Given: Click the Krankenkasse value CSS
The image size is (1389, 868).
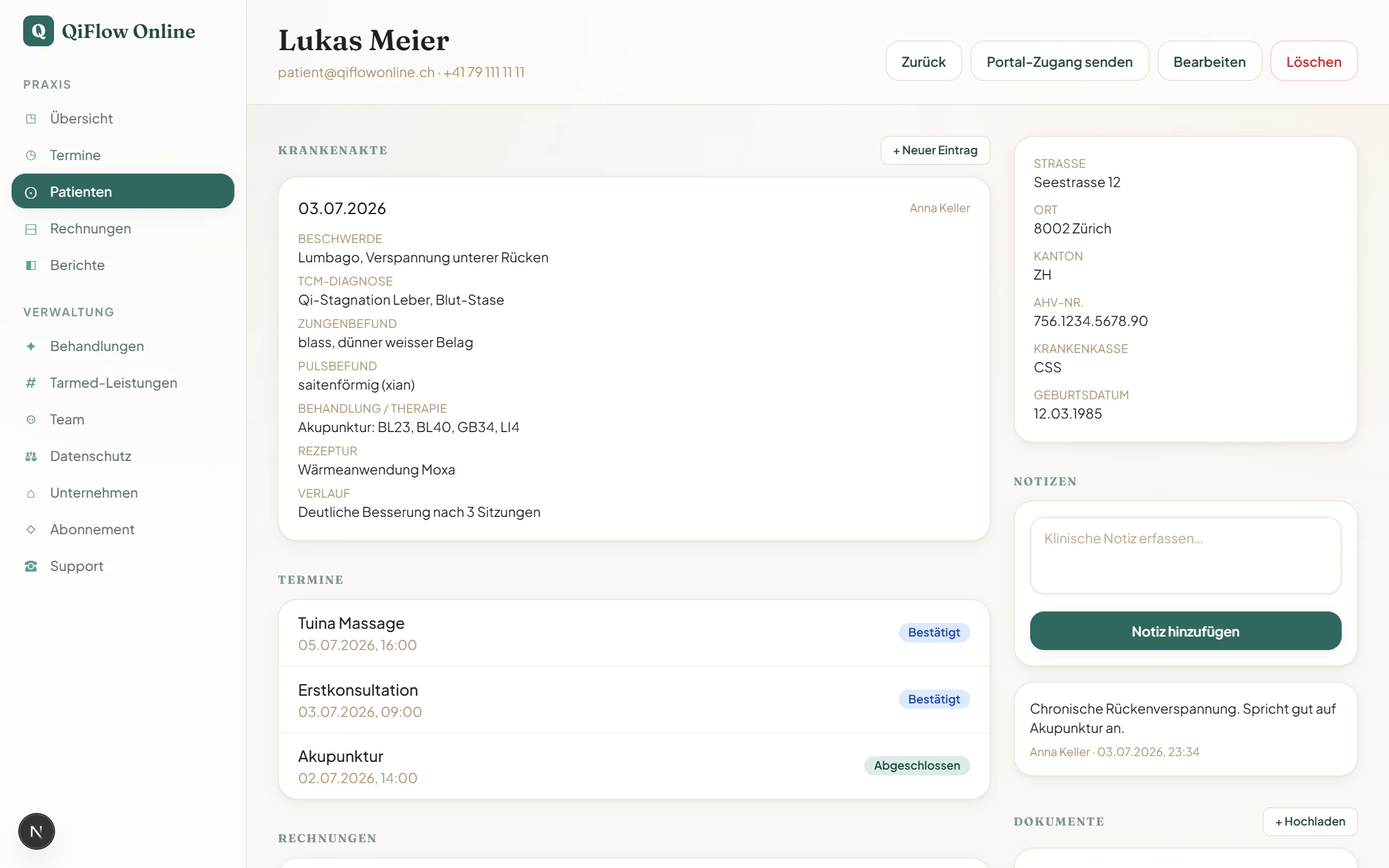Looking at the screenshot, I should click(x=1048, y=367).
